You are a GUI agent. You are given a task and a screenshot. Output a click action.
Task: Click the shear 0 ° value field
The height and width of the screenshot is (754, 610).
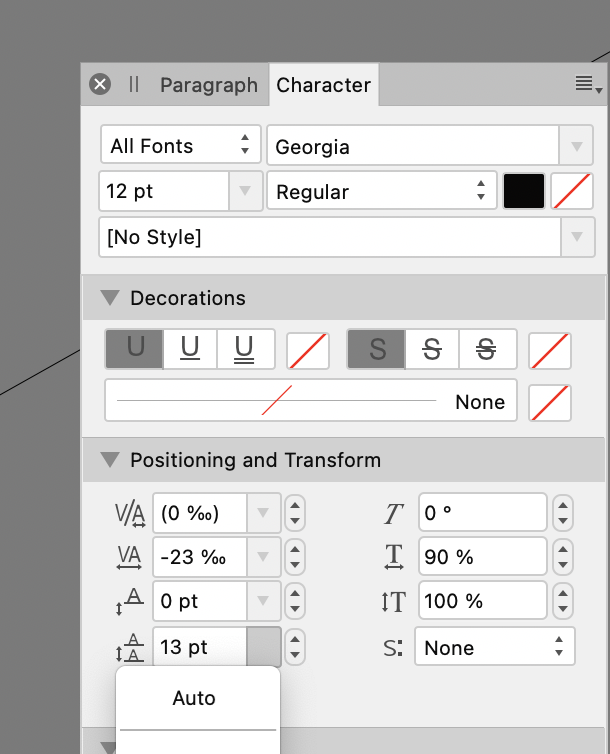pyautogui.click(x=483, y=513)
